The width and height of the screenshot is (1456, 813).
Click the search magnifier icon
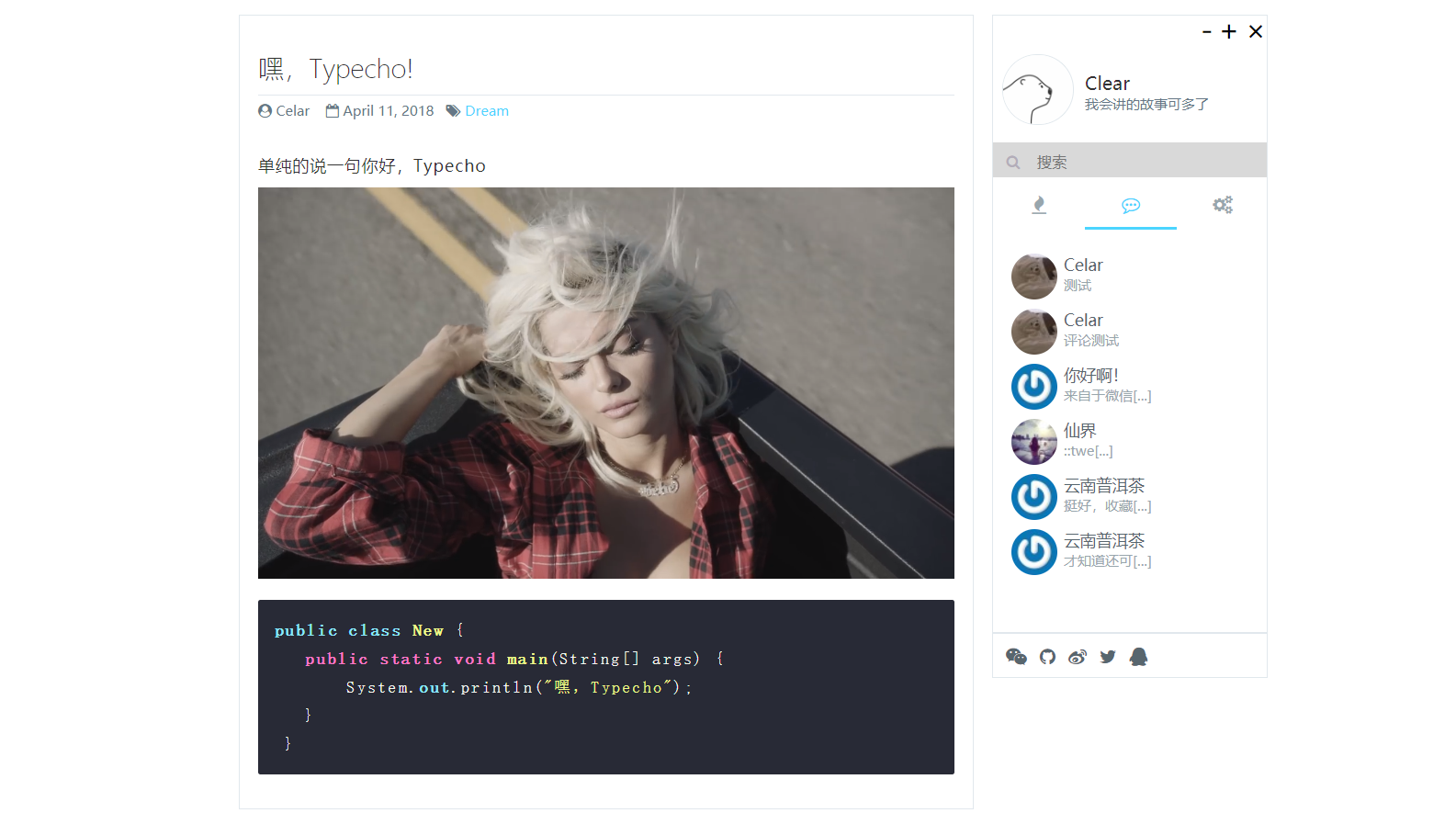pyautogui.click(x=1013, y=163)
